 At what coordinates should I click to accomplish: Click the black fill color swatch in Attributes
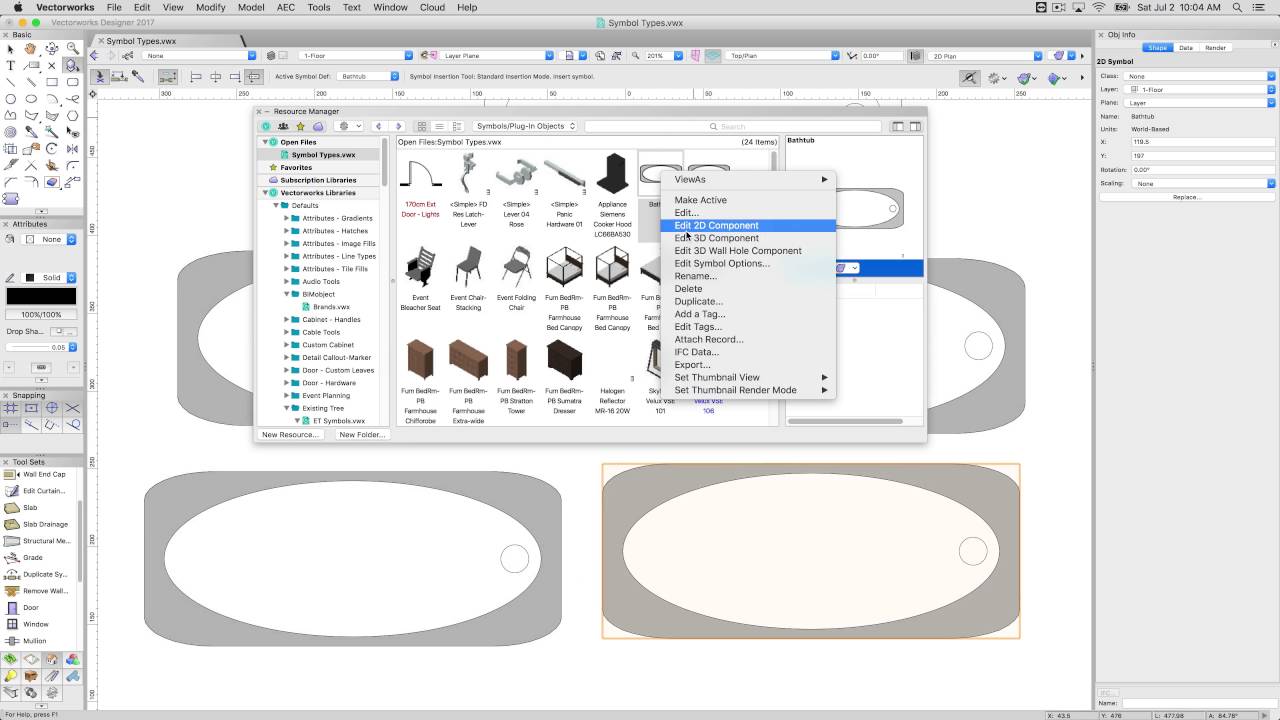(41, 297)
